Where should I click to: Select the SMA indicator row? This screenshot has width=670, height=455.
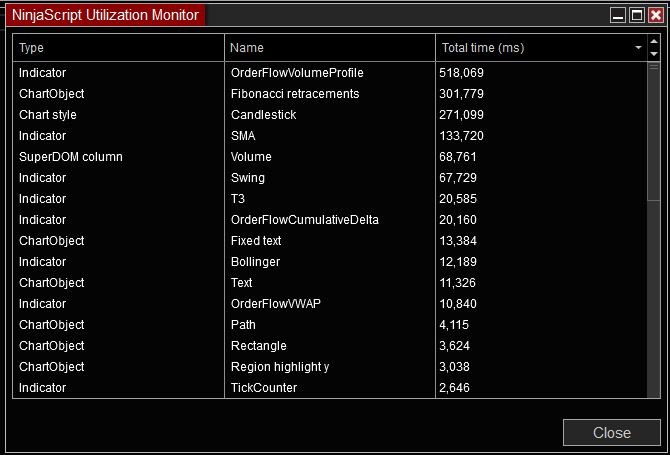(x=243, y=136)
